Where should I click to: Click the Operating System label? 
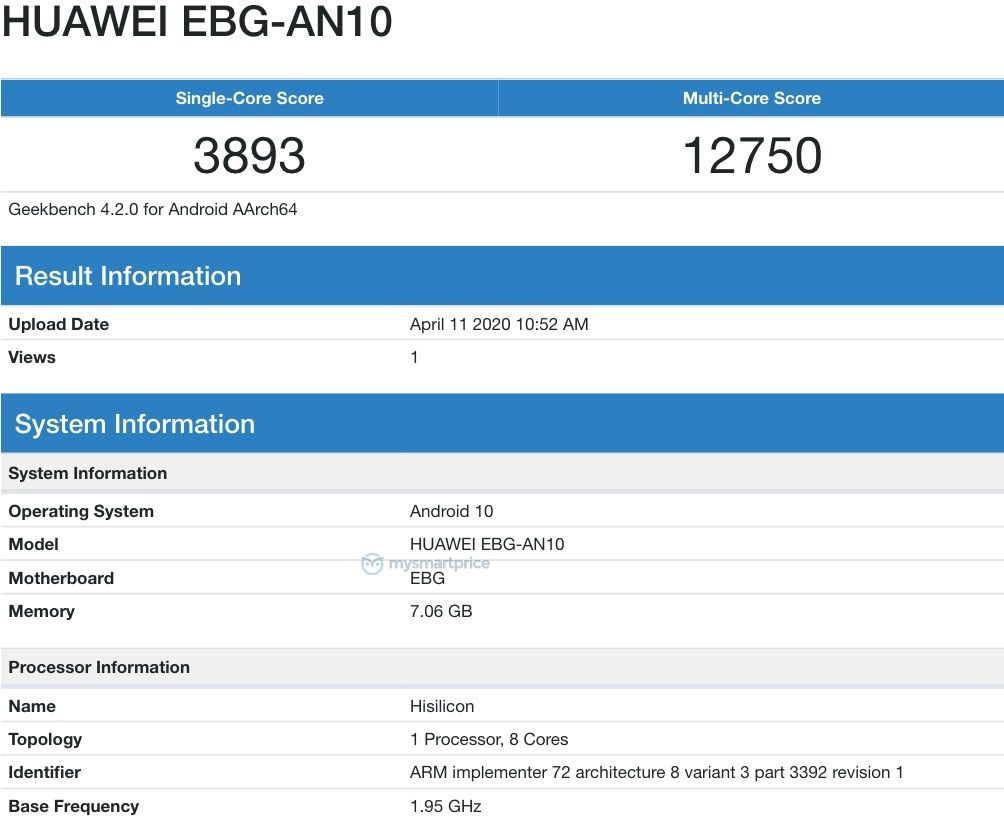81,511
